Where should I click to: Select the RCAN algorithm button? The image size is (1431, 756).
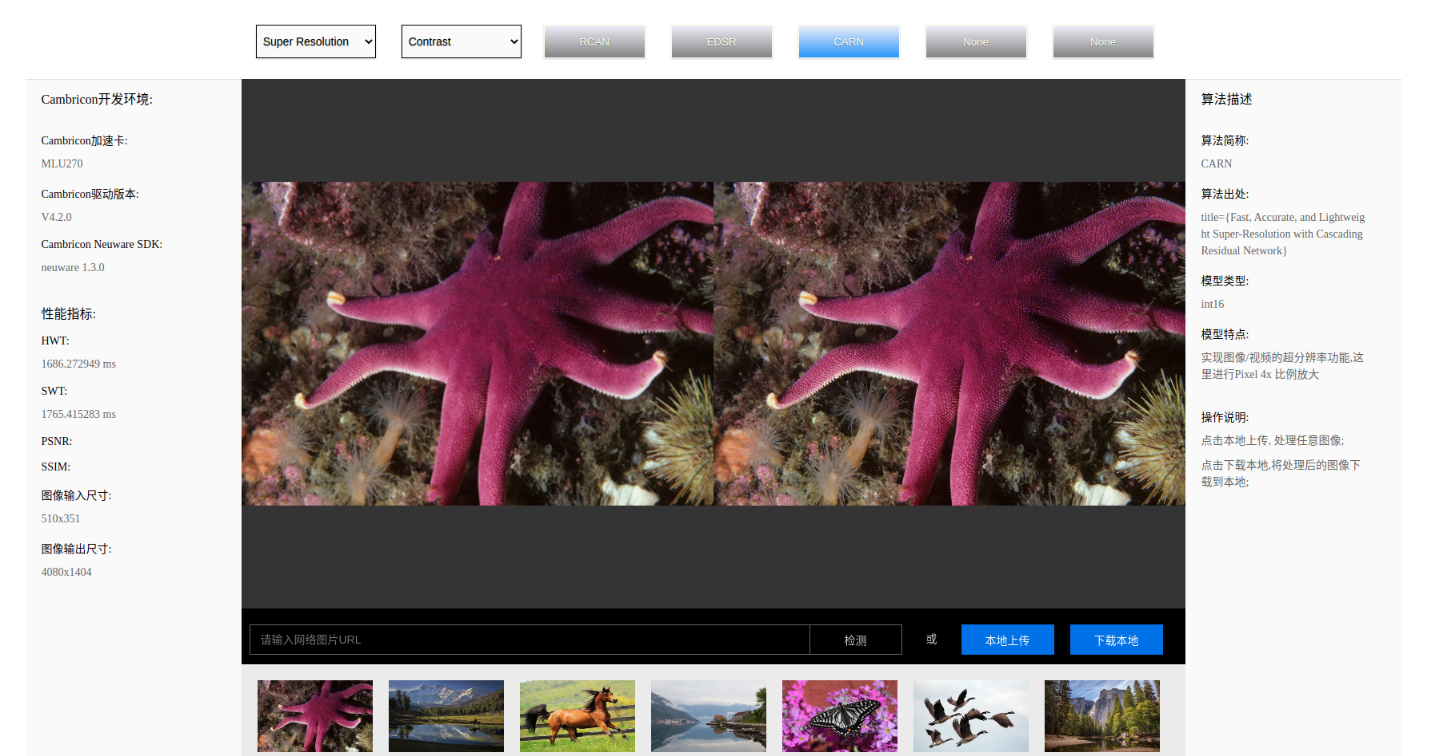(594, 42)
